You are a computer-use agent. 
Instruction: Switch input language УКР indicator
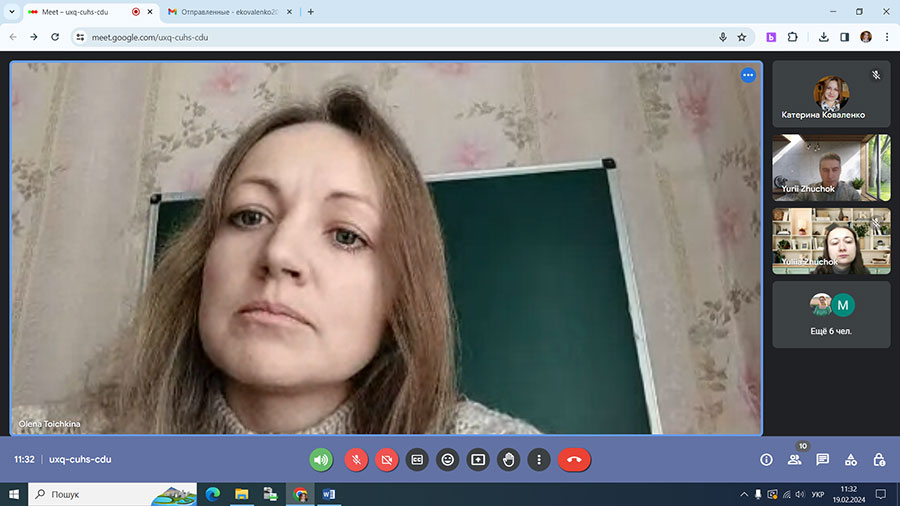pyautogui.click(x=818, y=494)
